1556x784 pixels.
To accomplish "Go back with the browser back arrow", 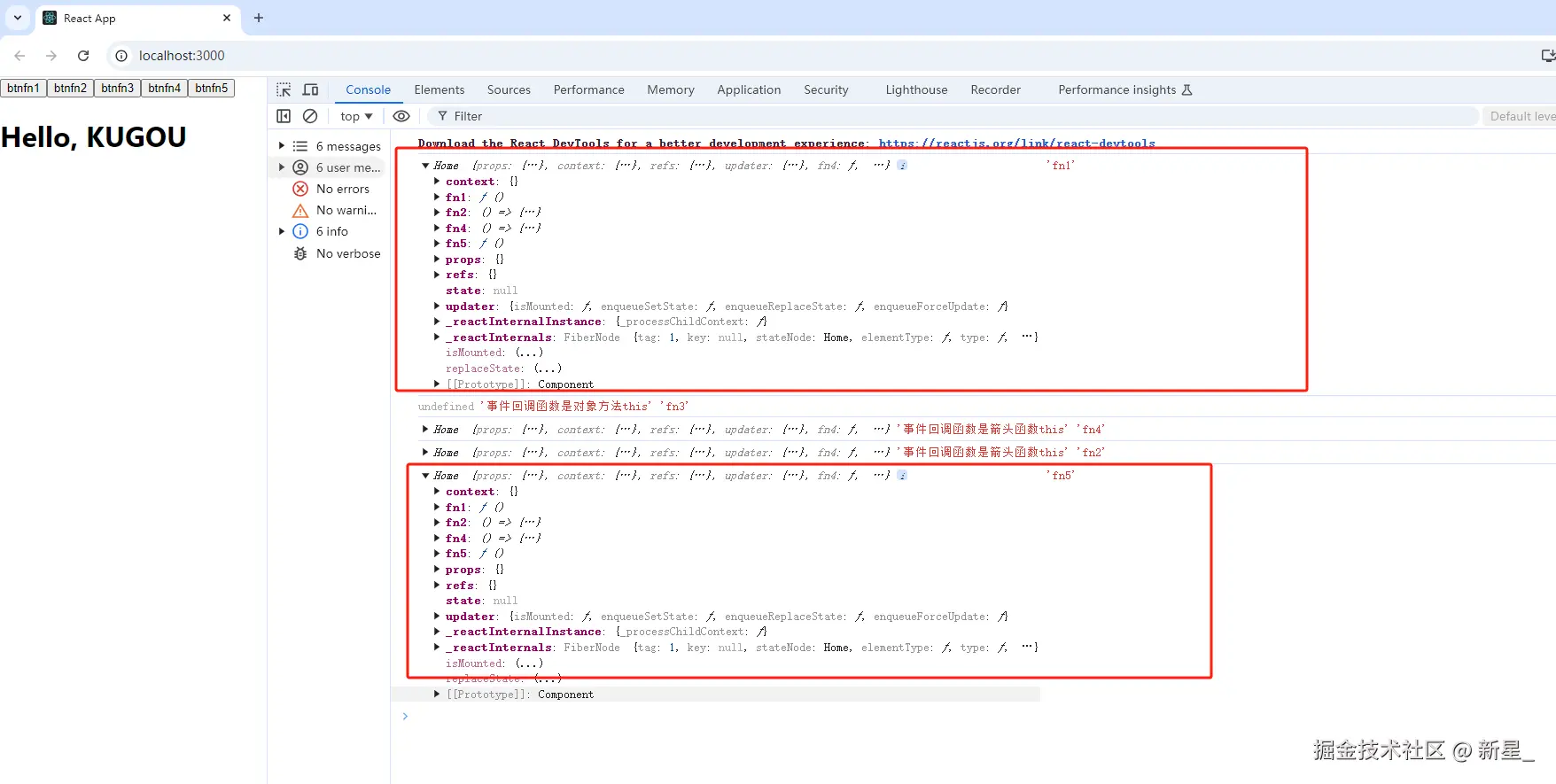I will pos(19,55).
